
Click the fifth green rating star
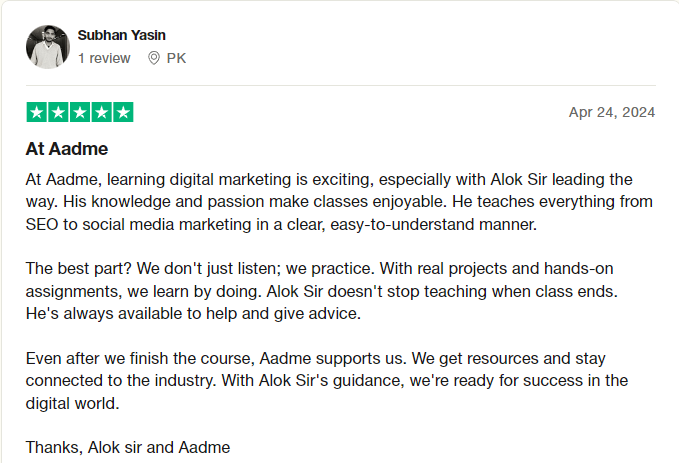click(x=123, y=112)
